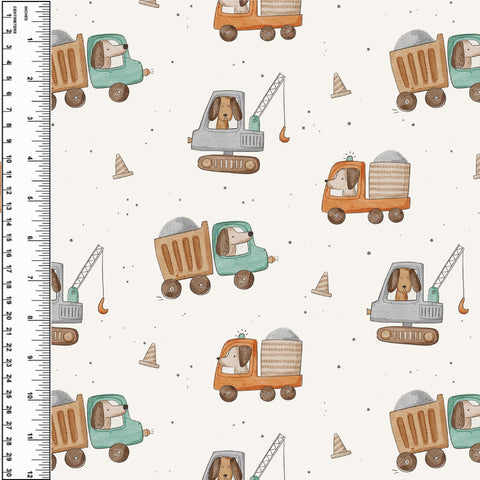
Task: Click the cone left of the lower orange truck
Action: pyautogui.click(x=149, y=355)
